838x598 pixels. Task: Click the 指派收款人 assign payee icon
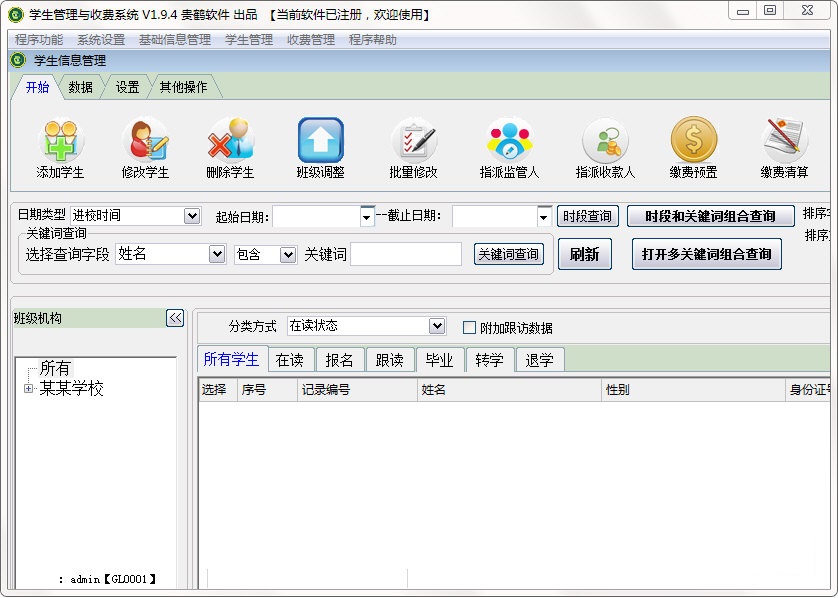click(605, 141)
